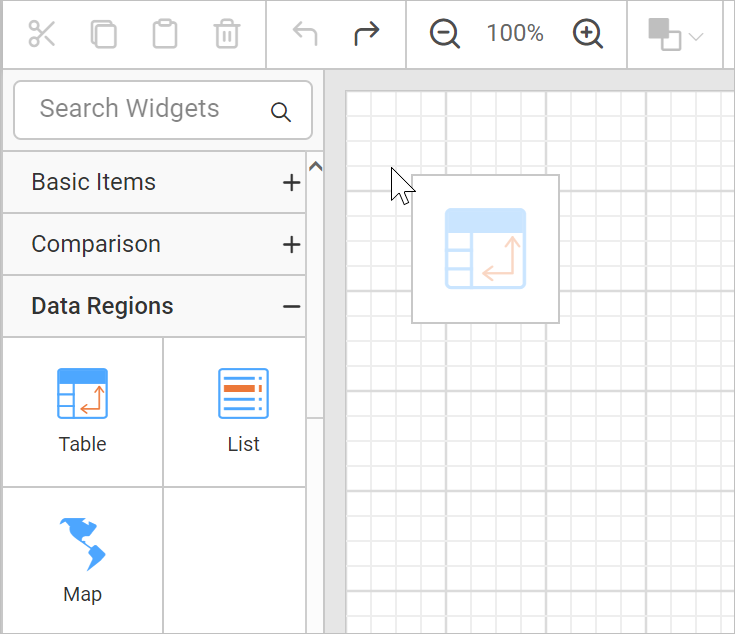Click the widget panel scroll up arrow
The height and width of the screenshot is (634, 735).
[315, 166]
